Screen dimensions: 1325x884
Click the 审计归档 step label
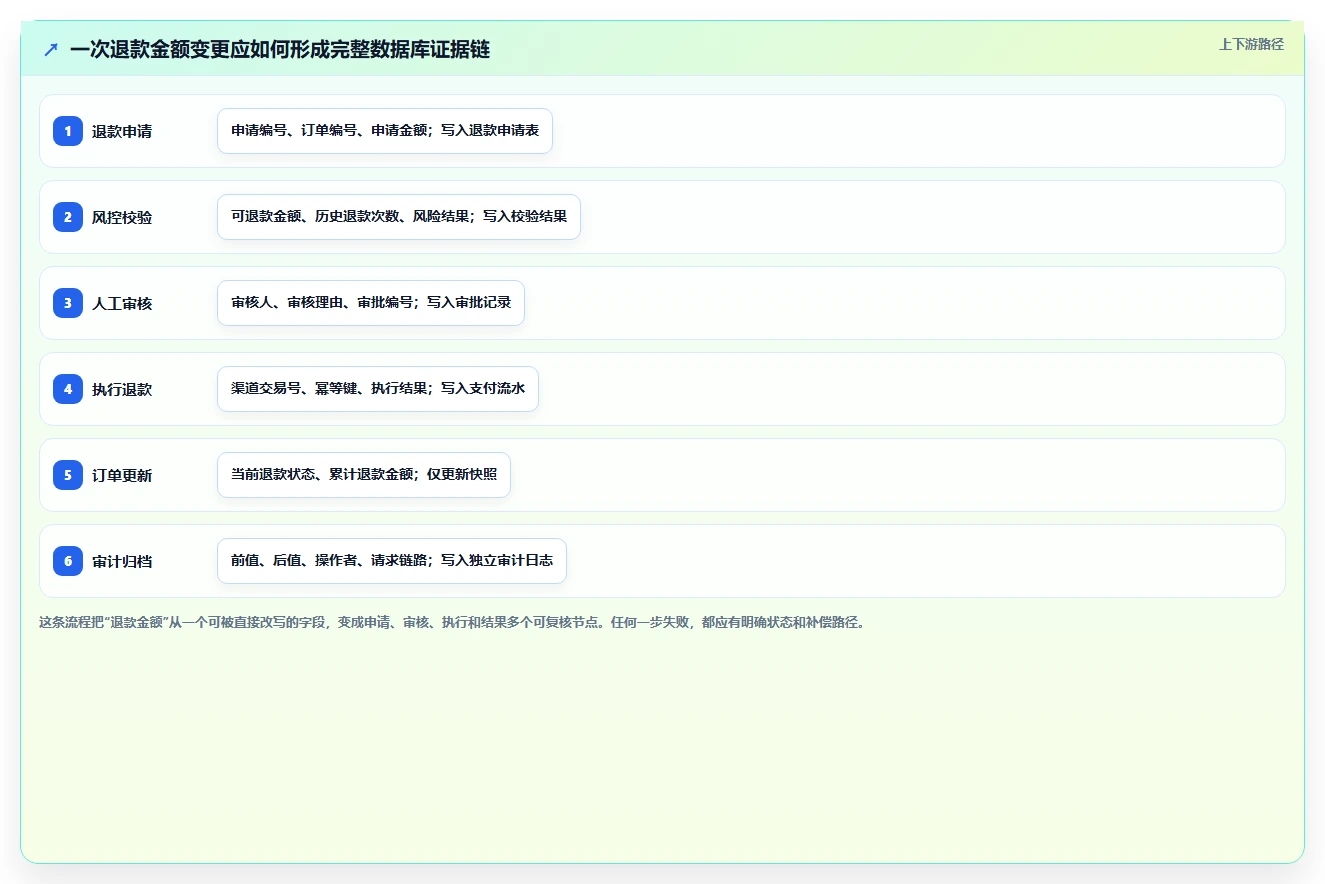coord(122,561)
